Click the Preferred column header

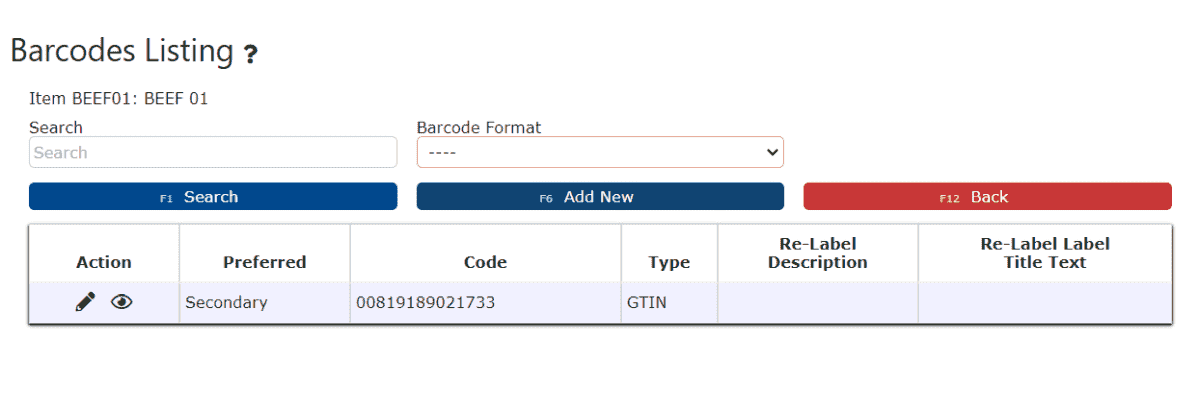(x=265, y=262)
